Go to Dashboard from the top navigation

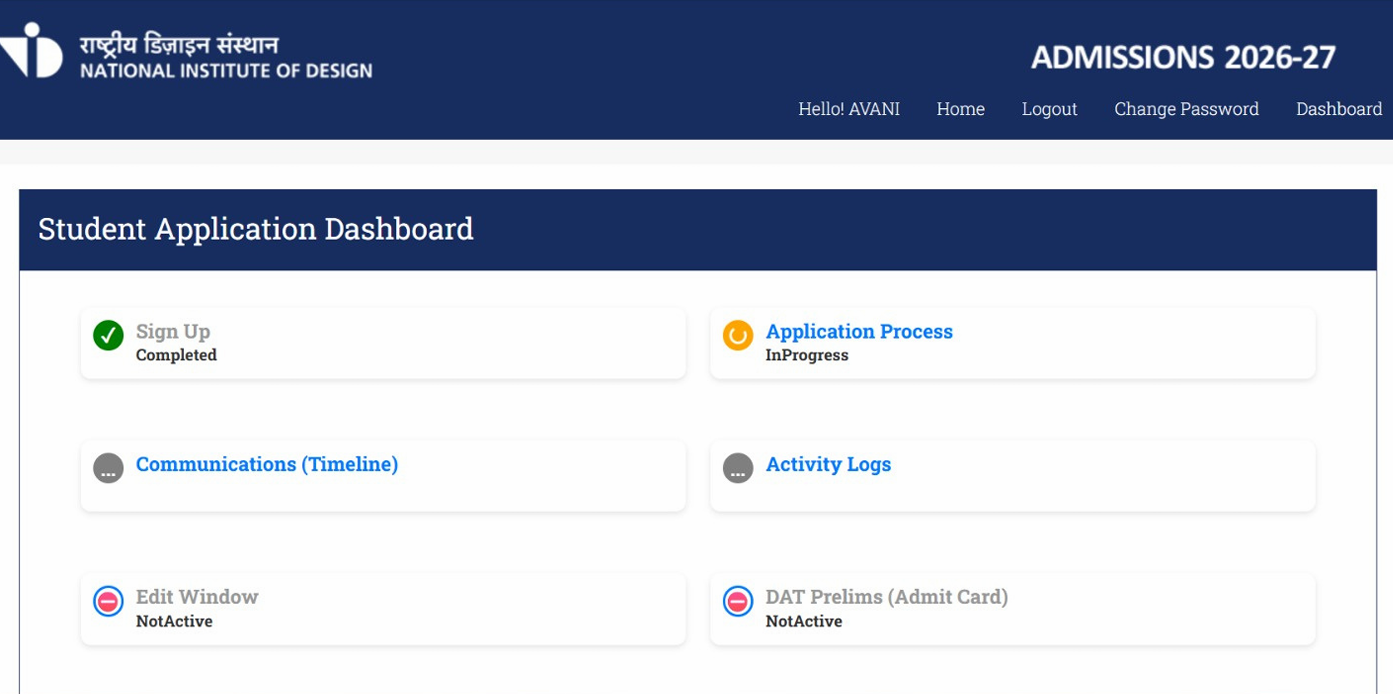tap(1338, 109)
